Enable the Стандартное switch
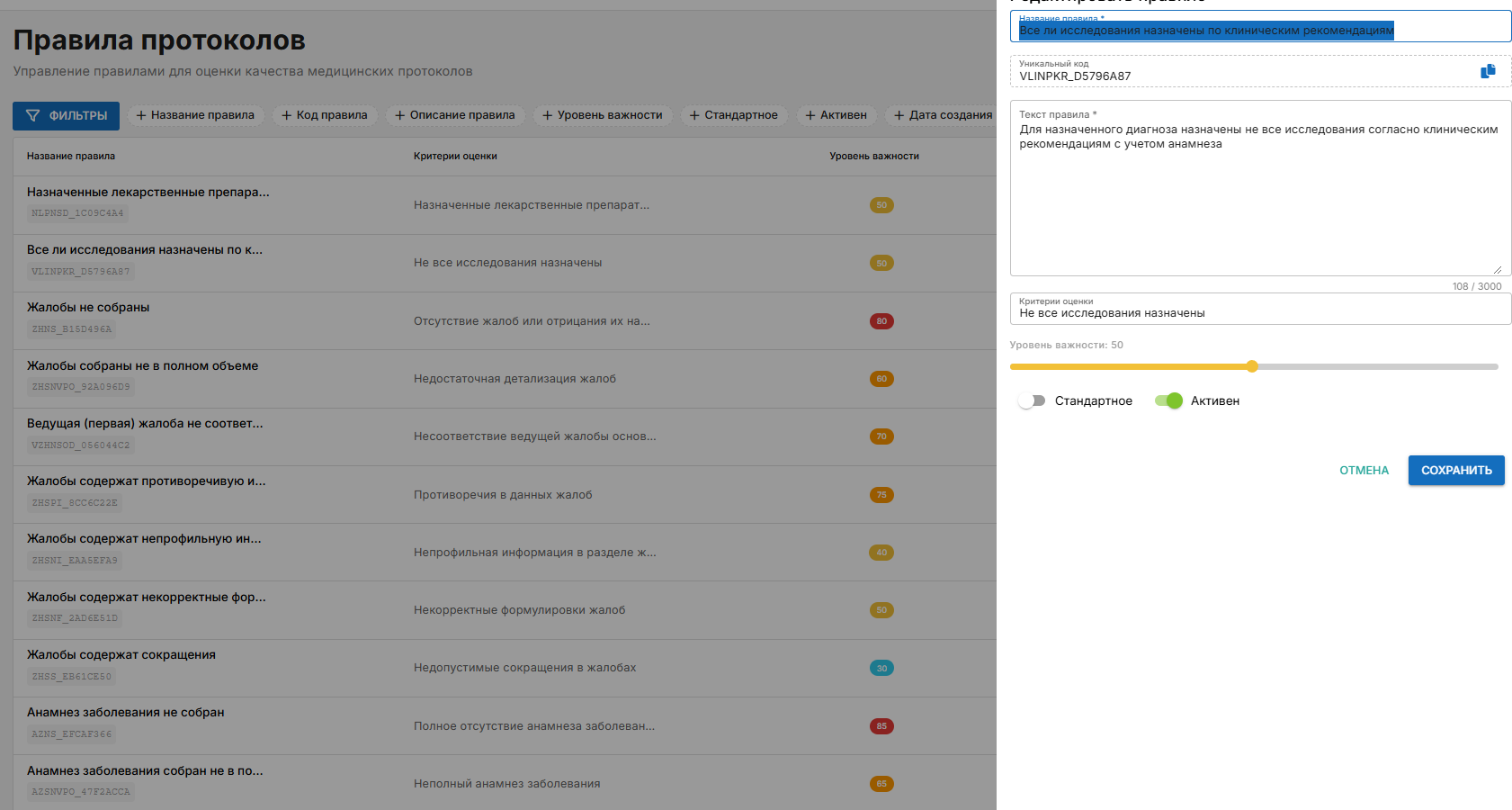1512x810 pixels. 1031,400
